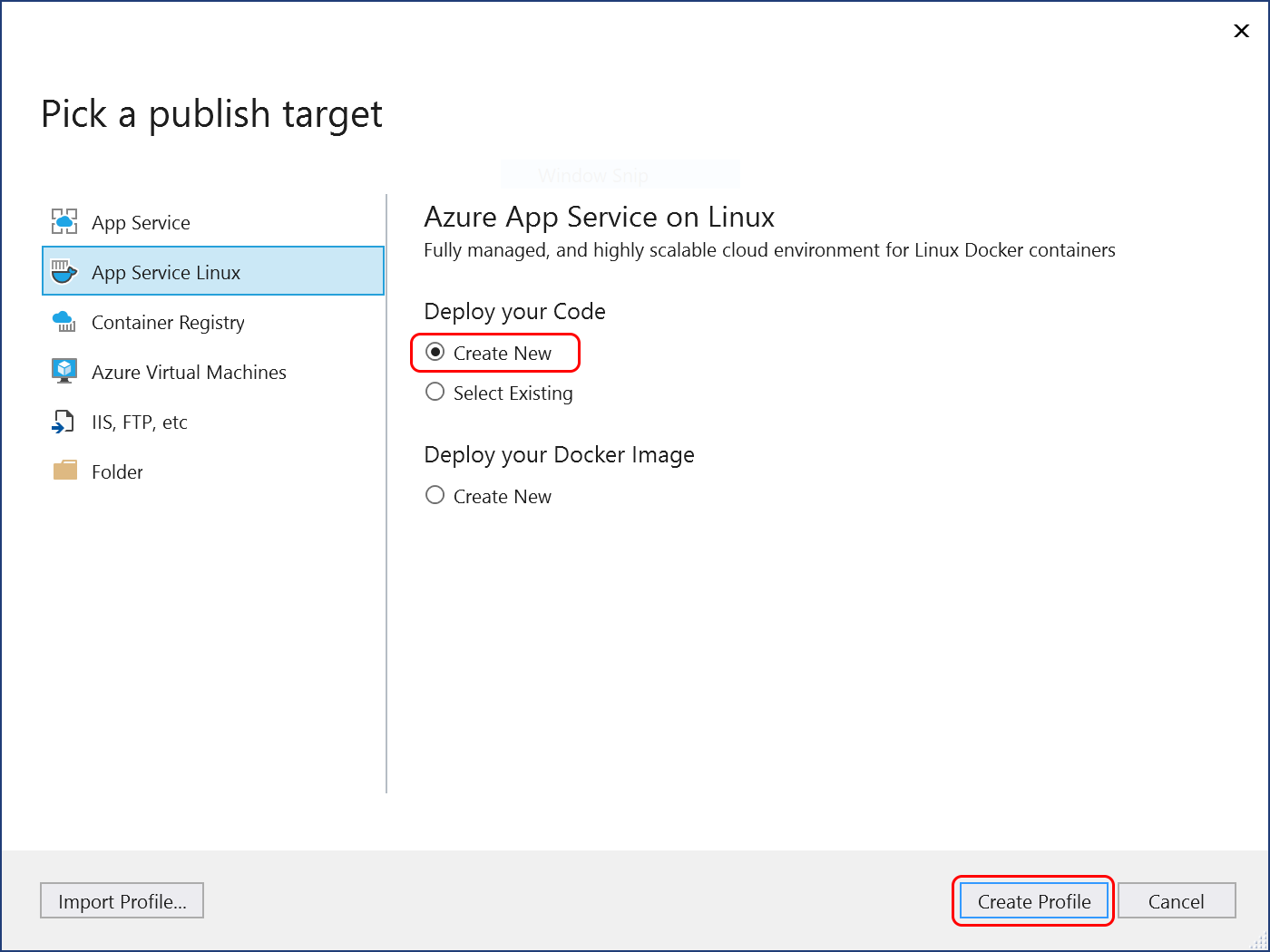Open Import Profile...
The image size is (1270, 952).
tap(122, 900)
